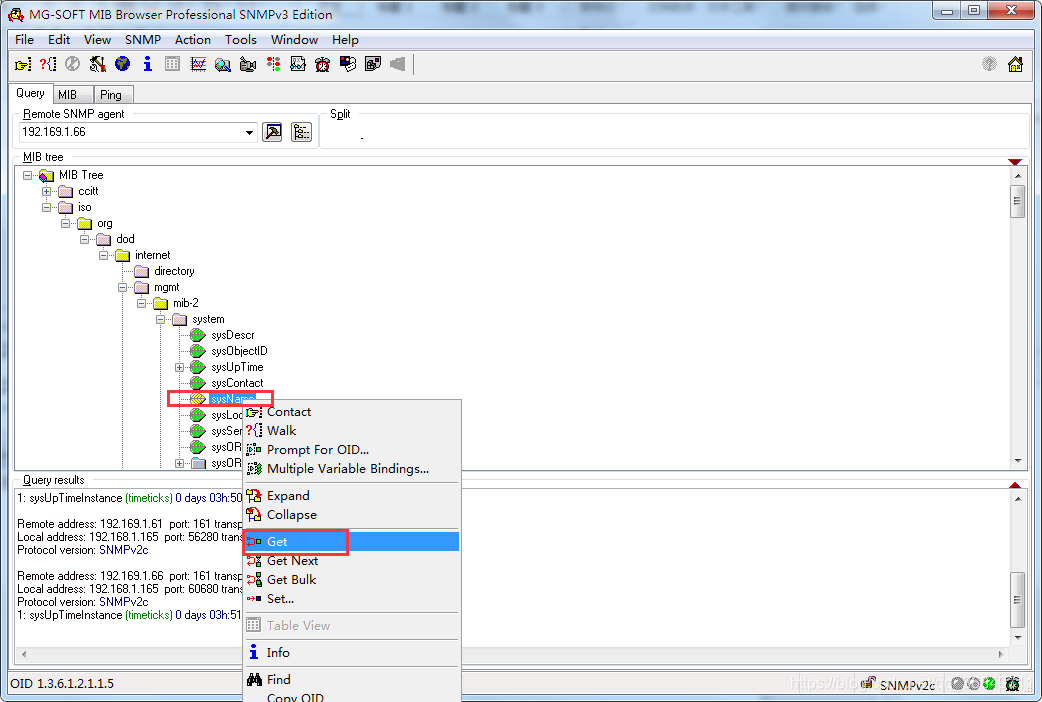Click the SNMPv2c text in status bar

click(907, 685)
